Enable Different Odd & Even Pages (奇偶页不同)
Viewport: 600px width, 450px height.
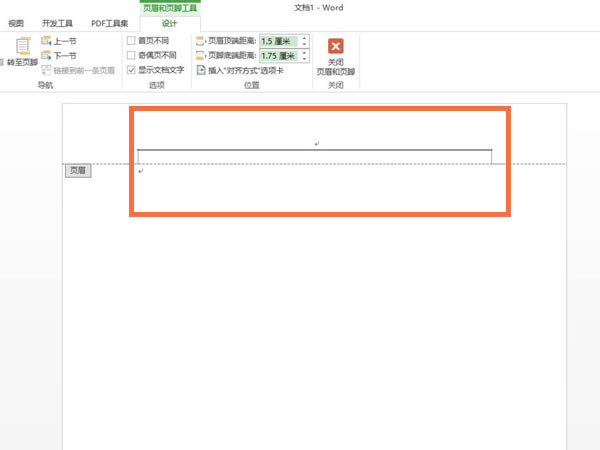pos(131,55)
